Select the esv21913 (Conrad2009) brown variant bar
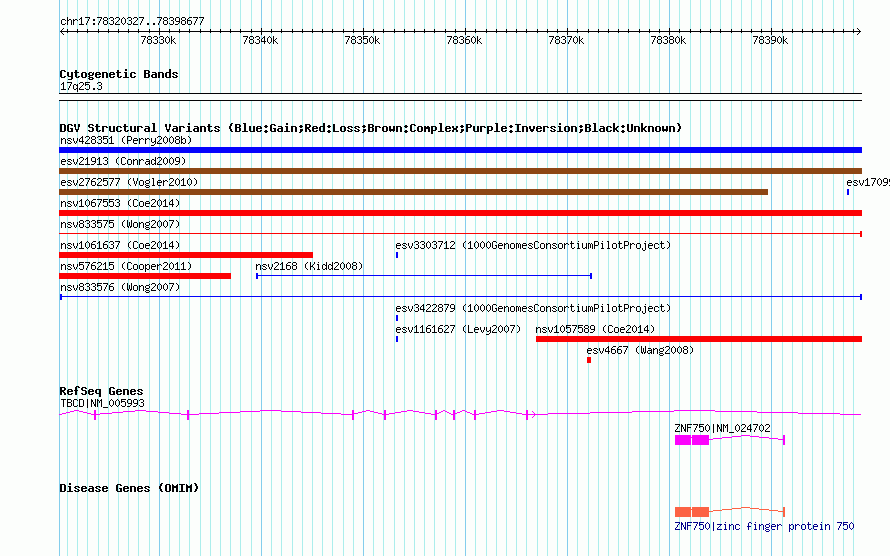 pos(460,171)
